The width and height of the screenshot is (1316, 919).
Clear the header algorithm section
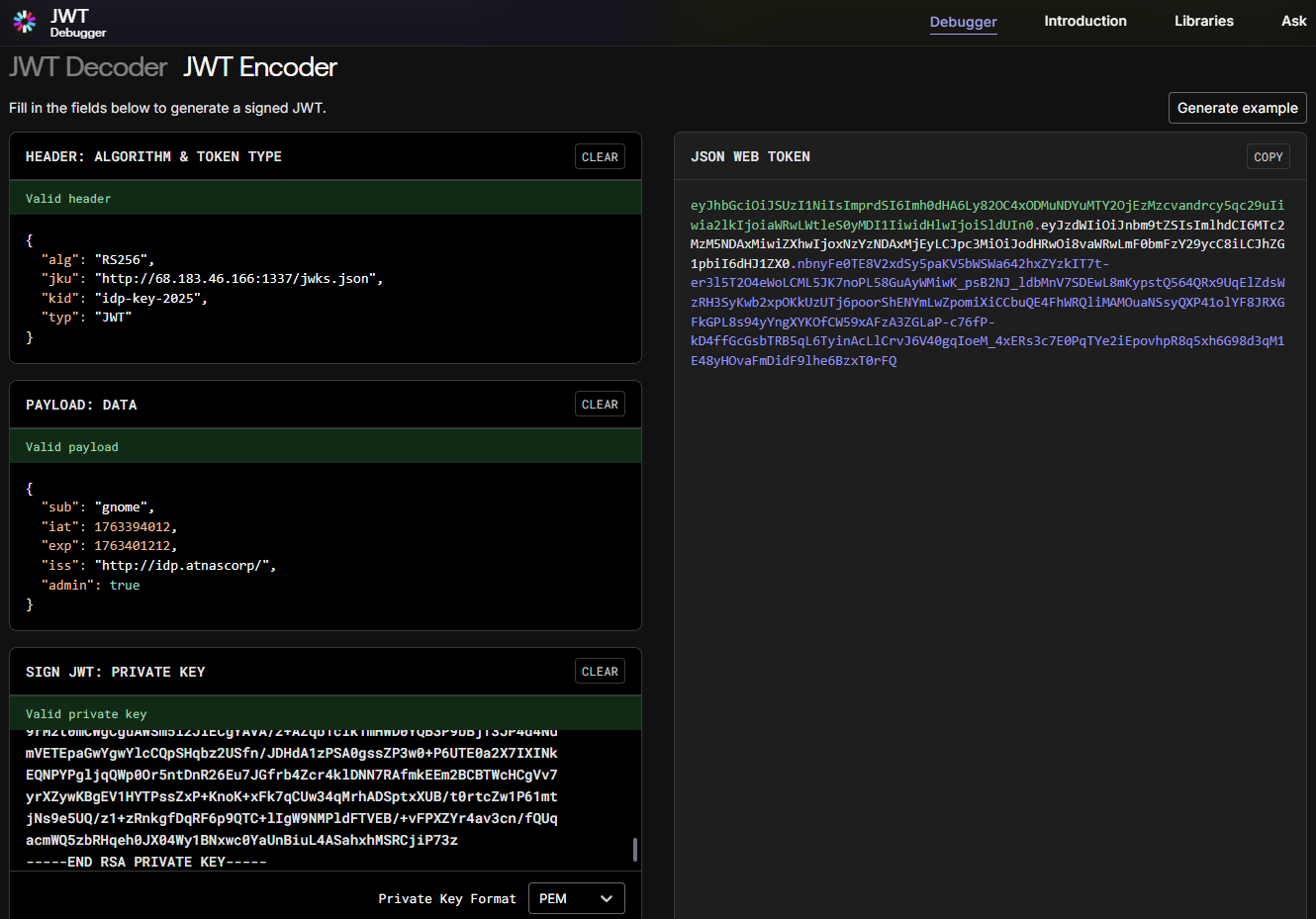click(600, 157)
